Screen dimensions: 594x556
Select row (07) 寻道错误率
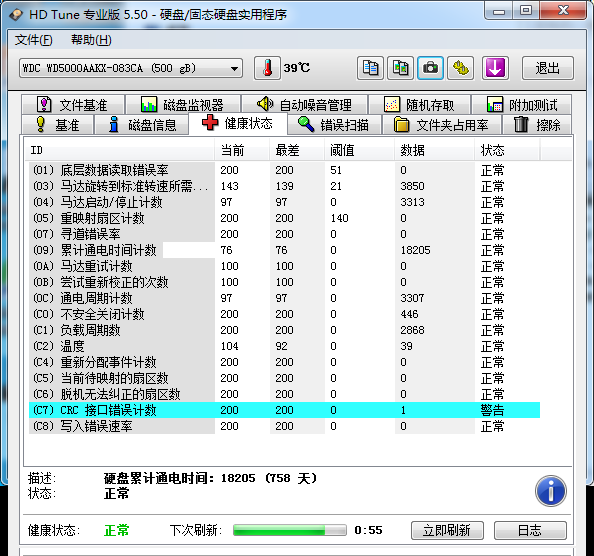[x=284, y=234]
